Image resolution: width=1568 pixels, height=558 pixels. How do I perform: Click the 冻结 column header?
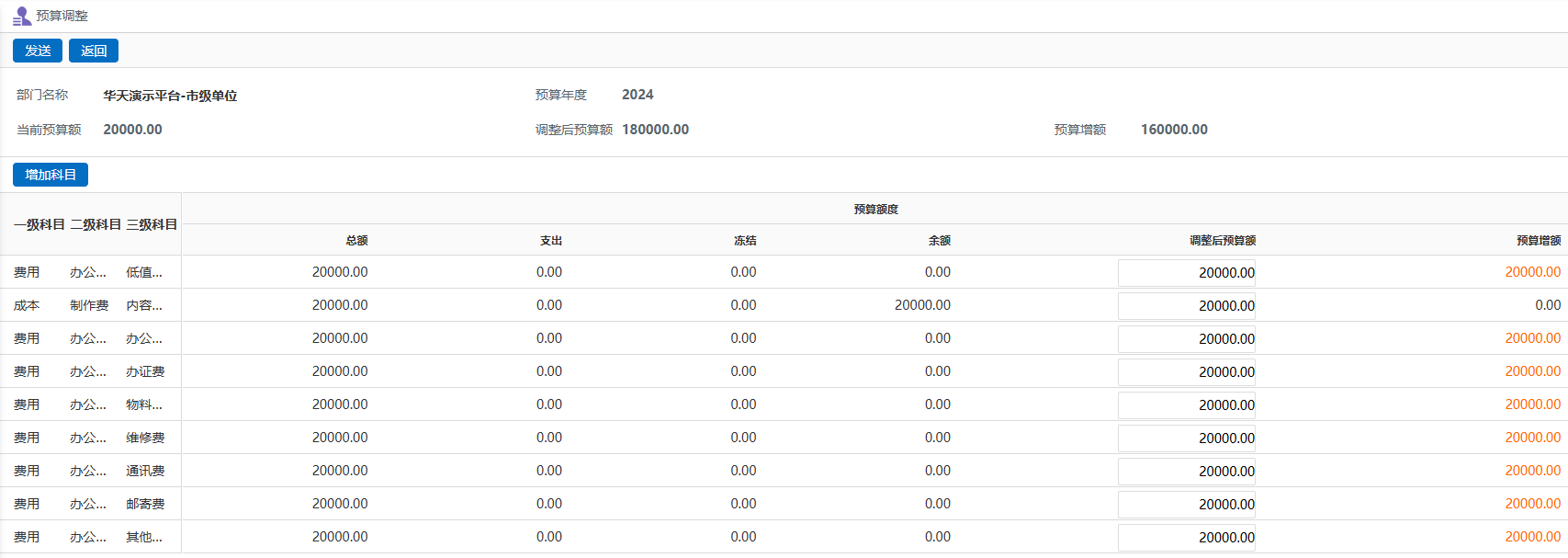pyautogui.click(x=745, y=241)
